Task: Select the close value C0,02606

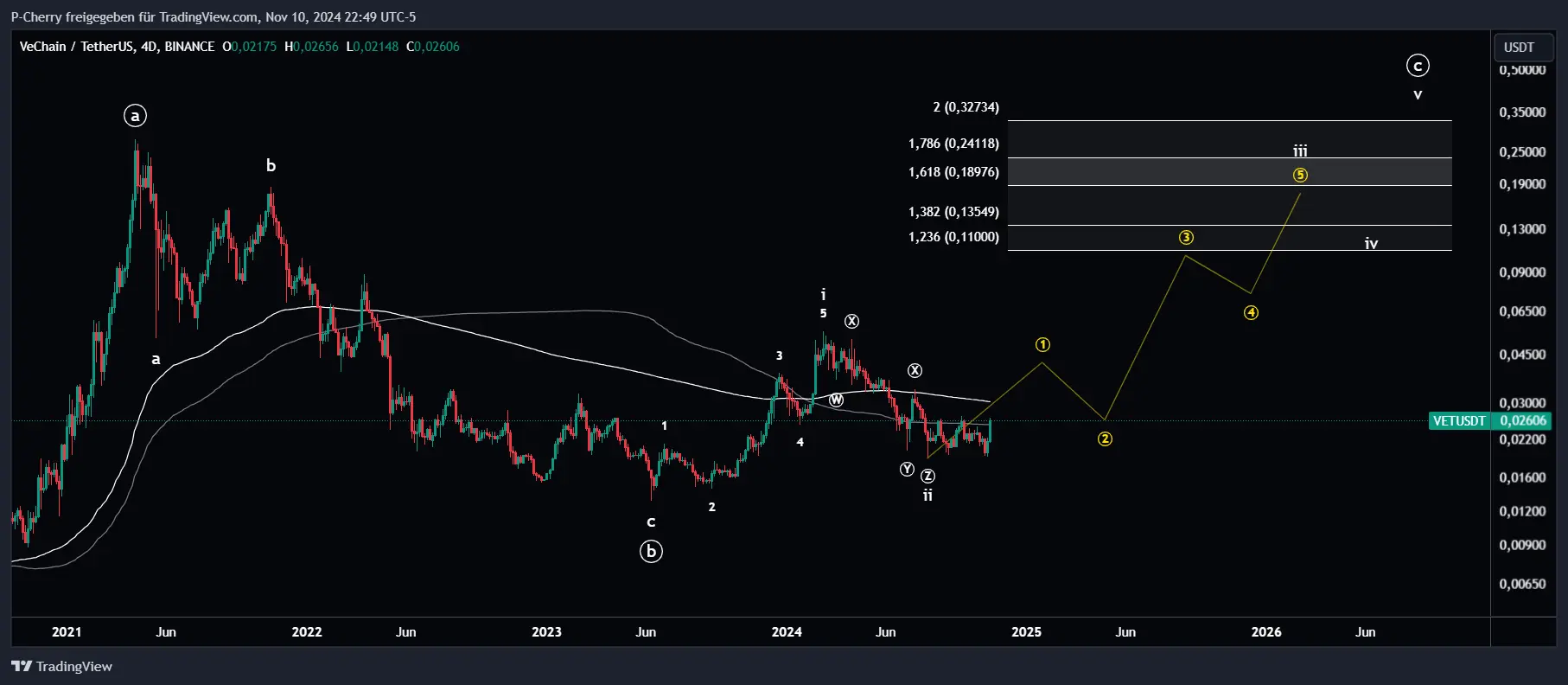Action: 433,47
